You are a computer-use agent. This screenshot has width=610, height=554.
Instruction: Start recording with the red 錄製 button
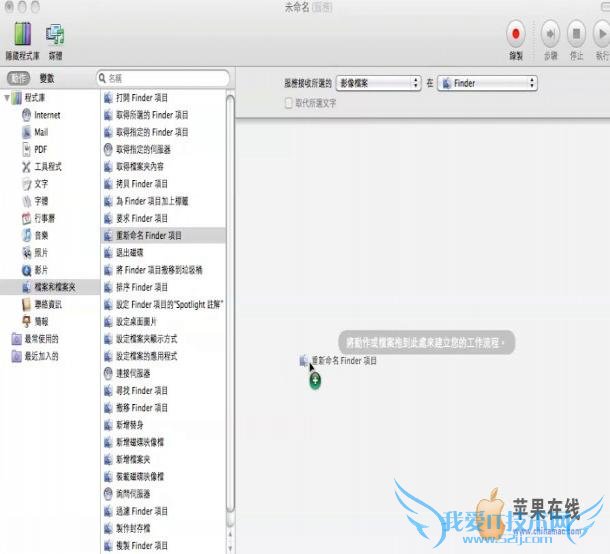[x=516, y=34]
